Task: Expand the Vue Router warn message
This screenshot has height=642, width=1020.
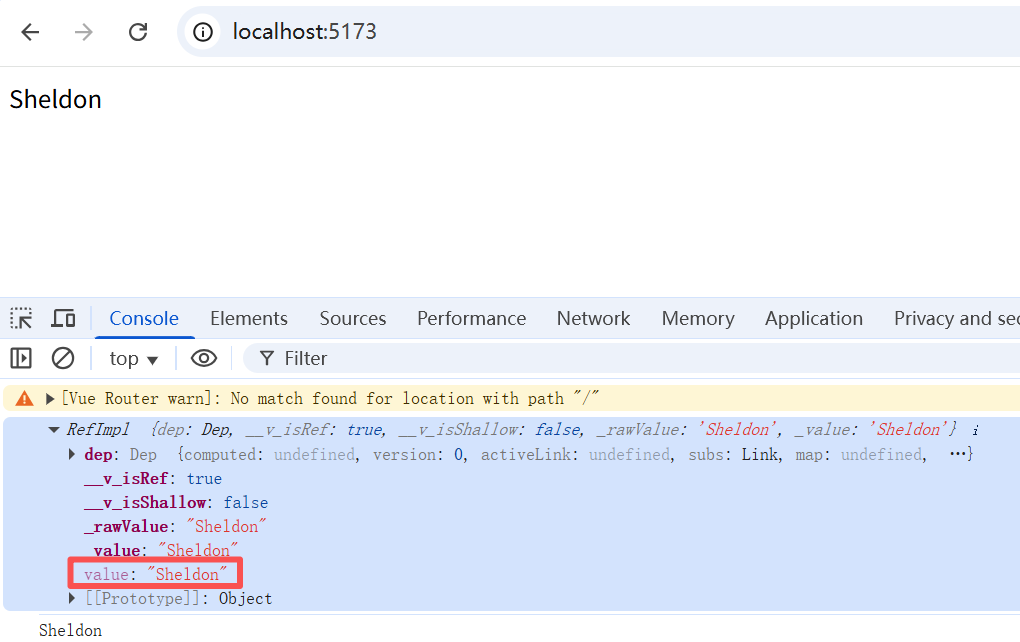Action: pos(49,399)
